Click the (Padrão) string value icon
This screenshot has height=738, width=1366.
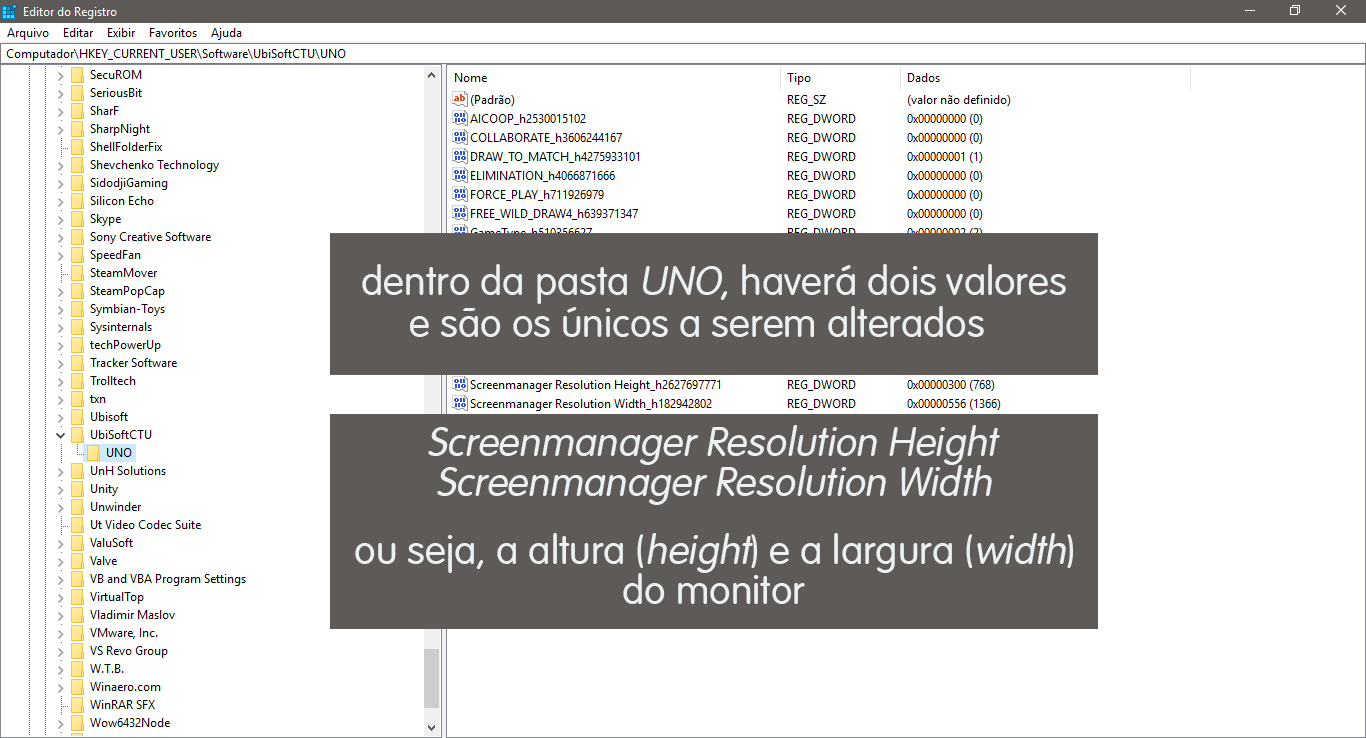tap(460, 99)
